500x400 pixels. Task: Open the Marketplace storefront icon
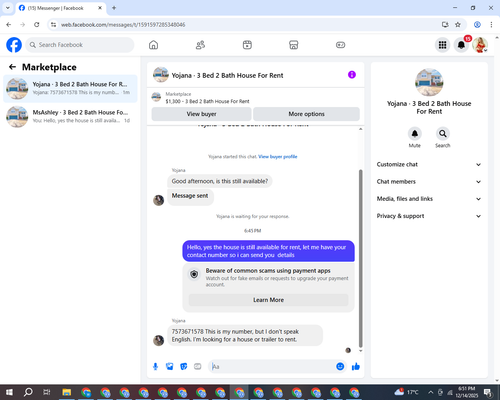click(294, 45)
